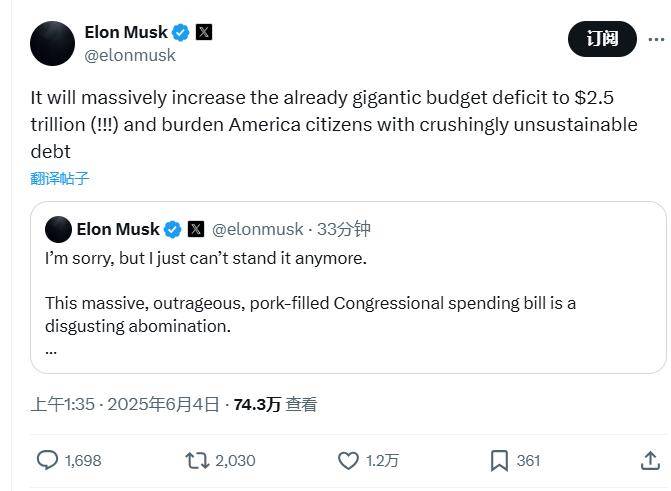Click the post date 2025年6月4日
Screen dimensions: 671x491
[163, 404]
